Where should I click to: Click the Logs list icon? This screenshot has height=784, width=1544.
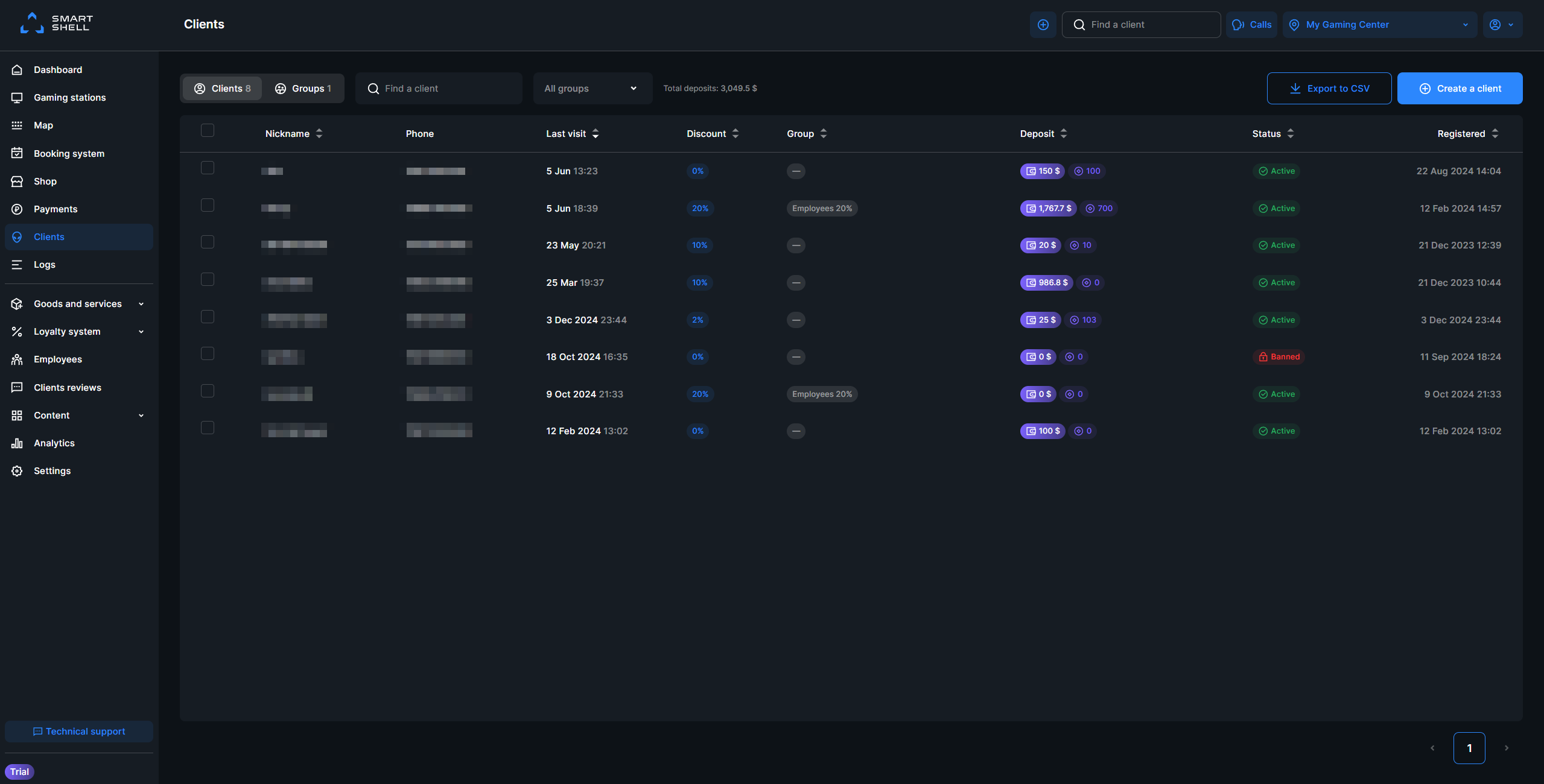(x=17, y=265)
